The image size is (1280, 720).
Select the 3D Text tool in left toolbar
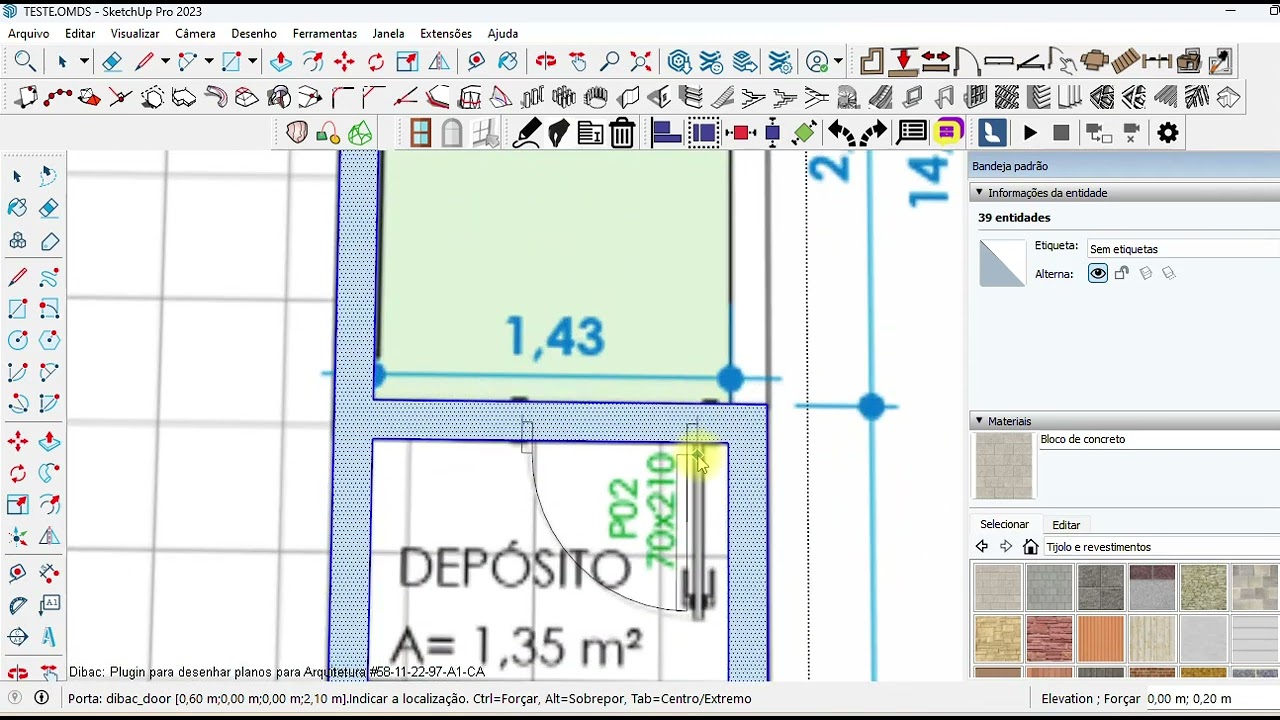pos(49,637)
